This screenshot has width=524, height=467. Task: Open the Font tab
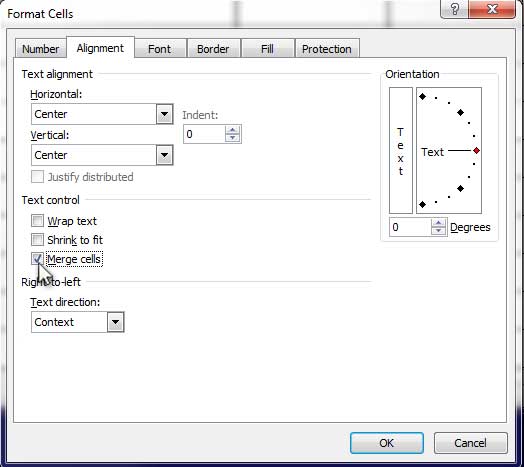point(160,49)
